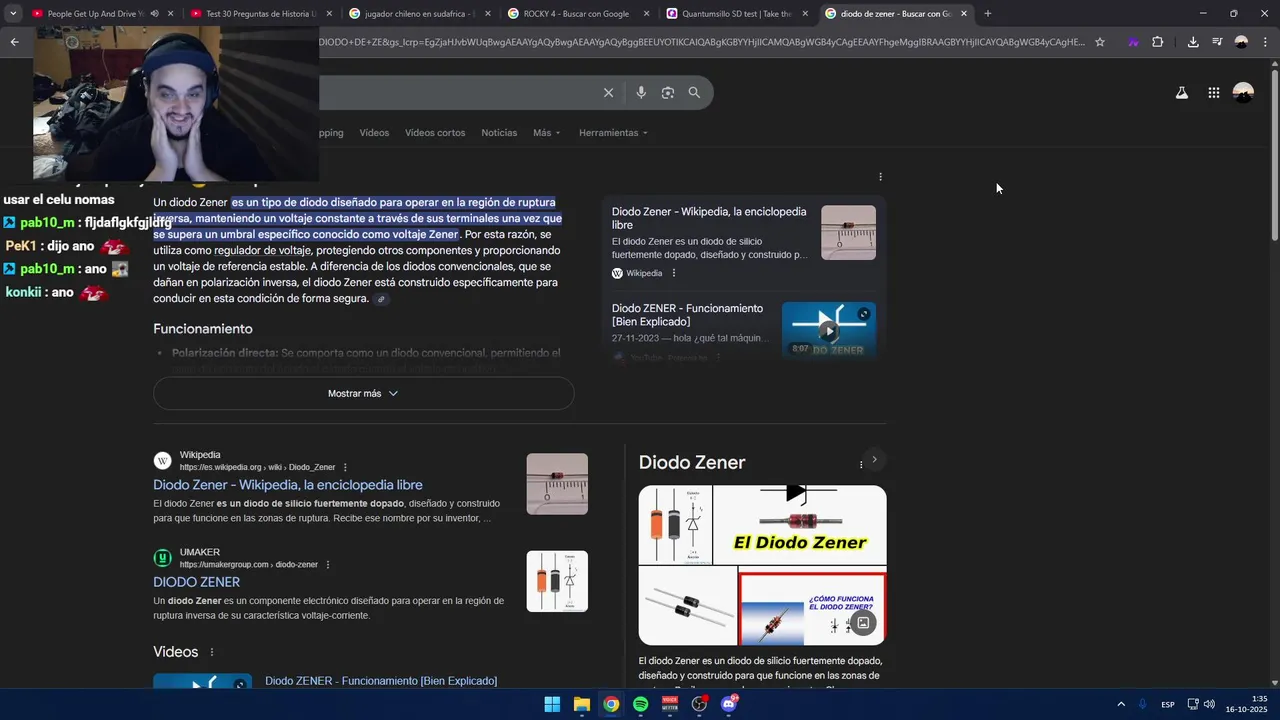Open a new tab with the plus button
The height and width of the screenshot is (720, 1280).
tap(988, 14)
